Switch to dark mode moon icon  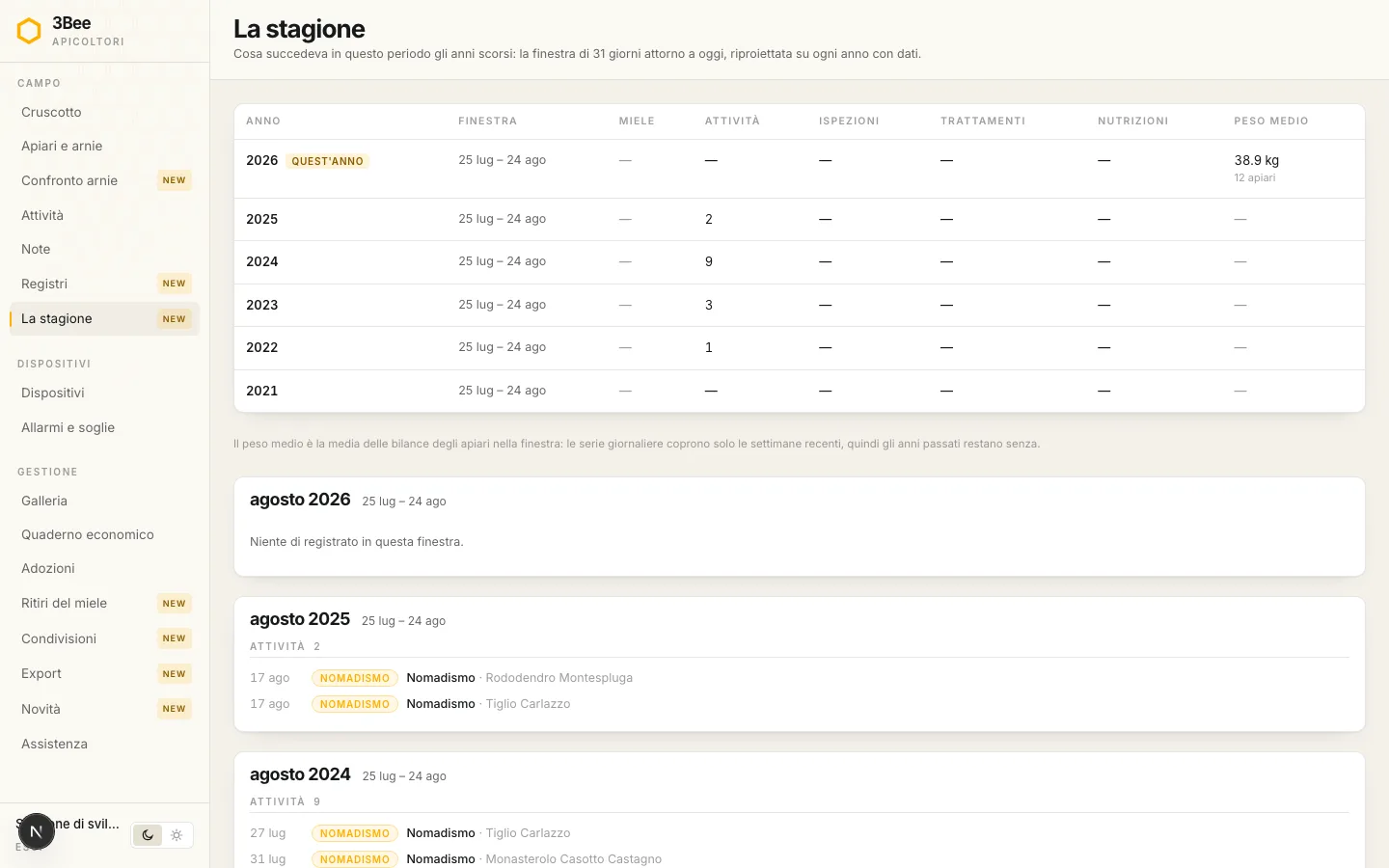pos(148,835)
